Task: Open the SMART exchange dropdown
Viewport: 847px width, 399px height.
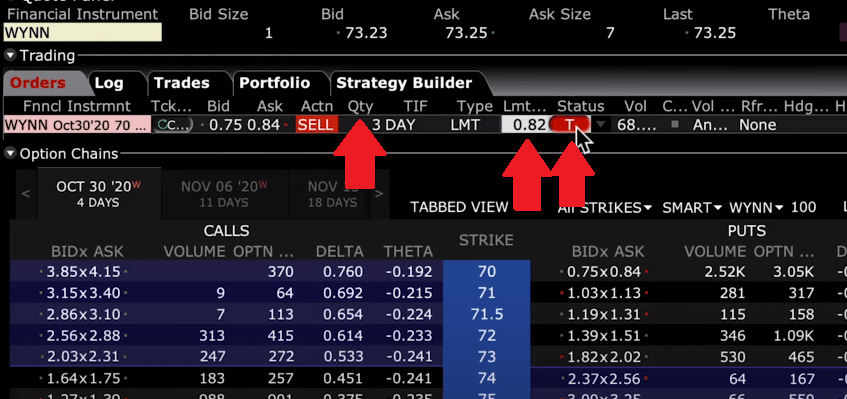Action: click(693, 208)
